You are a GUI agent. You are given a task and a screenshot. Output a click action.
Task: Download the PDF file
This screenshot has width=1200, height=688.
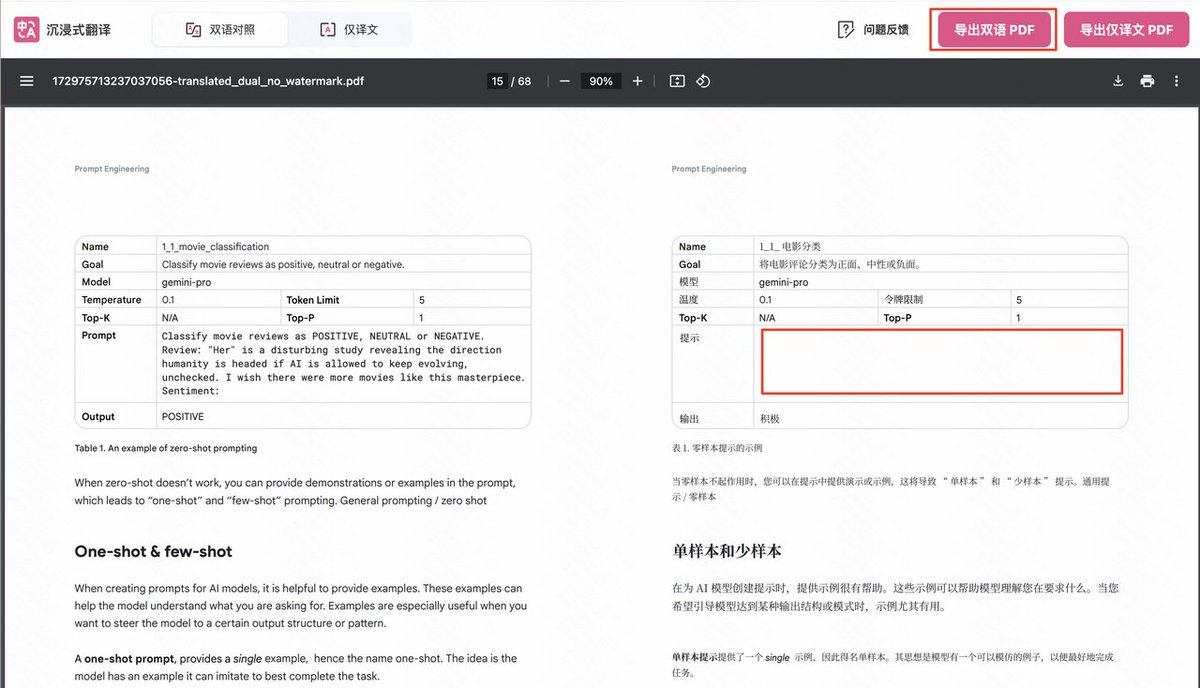pyautogui.click(x=1119, y=81)
